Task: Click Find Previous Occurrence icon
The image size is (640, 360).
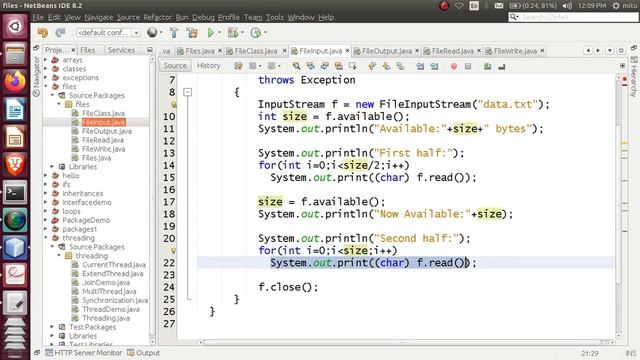Action: tap(311, 66)
